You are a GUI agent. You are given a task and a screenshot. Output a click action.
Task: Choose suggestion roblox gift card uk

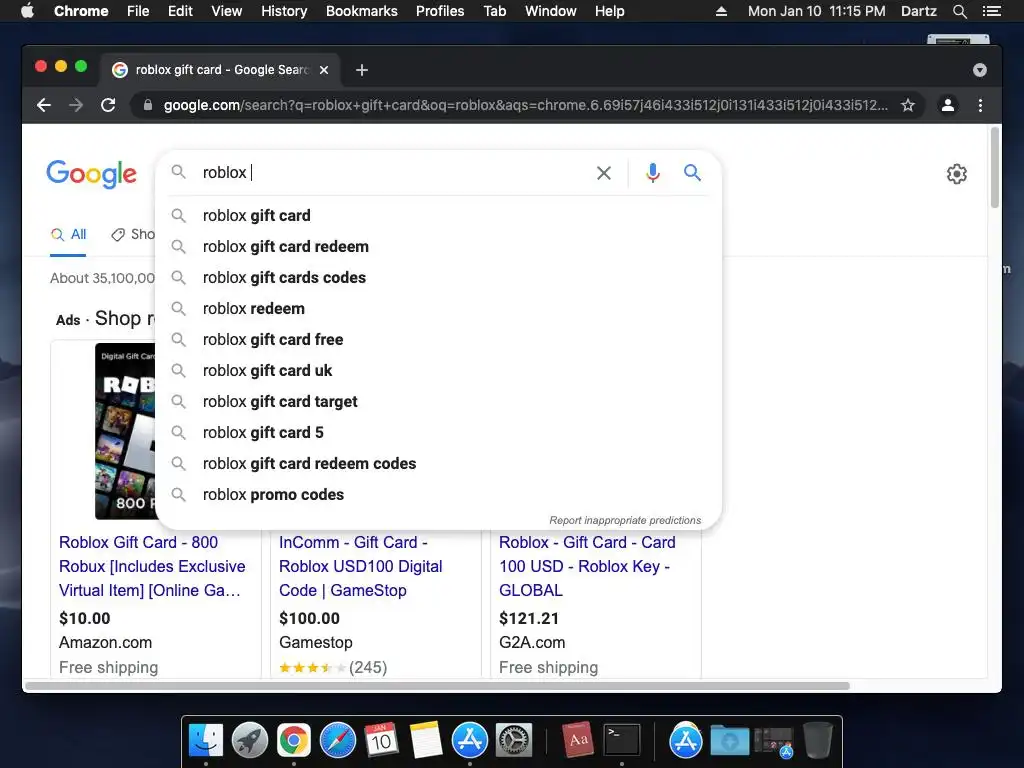click(x=439, y=370)
